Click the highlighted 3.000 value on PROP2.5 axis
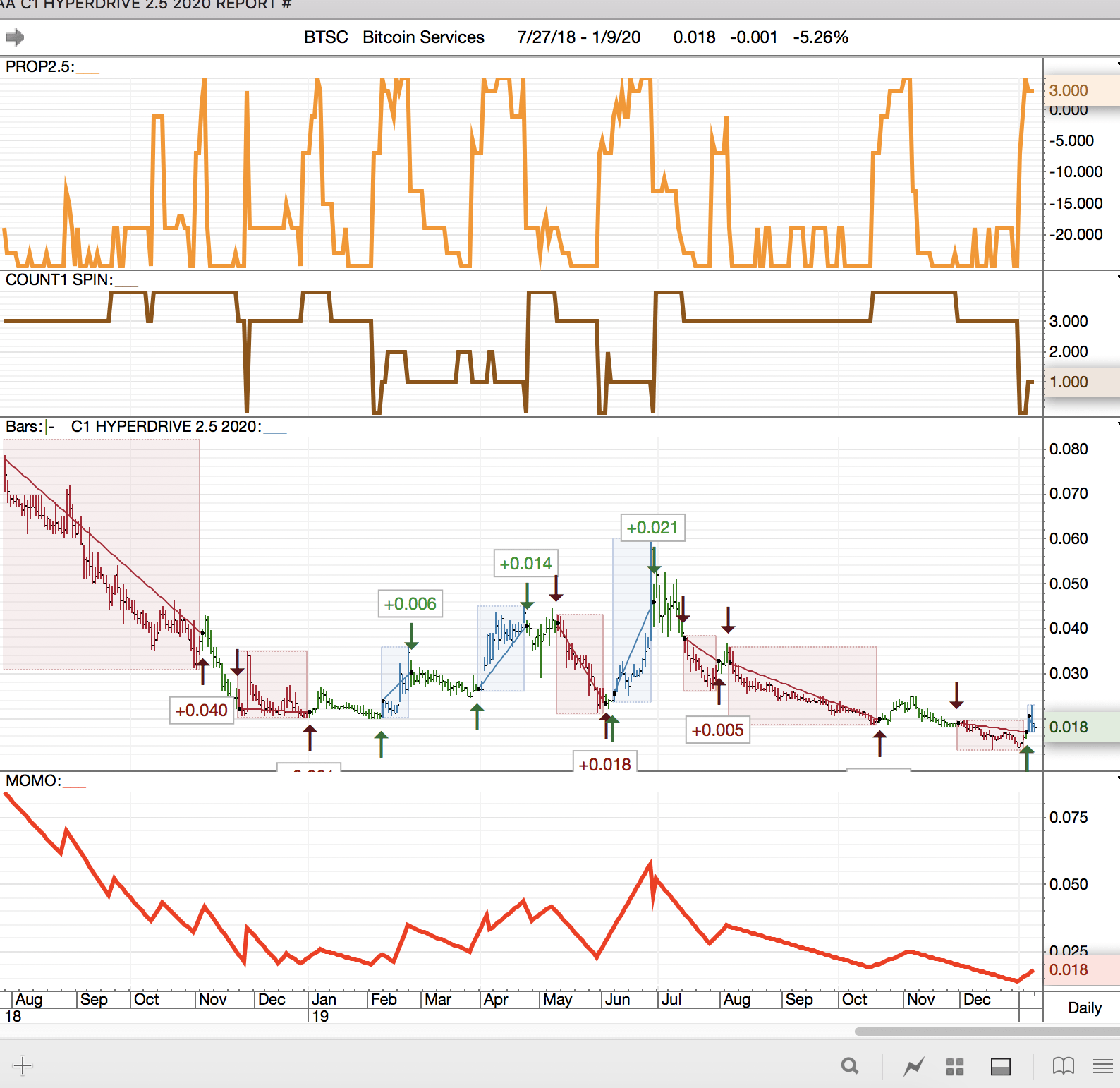The height and width of the screenshot is (1088, 1120). click(x=1069, y=91)
